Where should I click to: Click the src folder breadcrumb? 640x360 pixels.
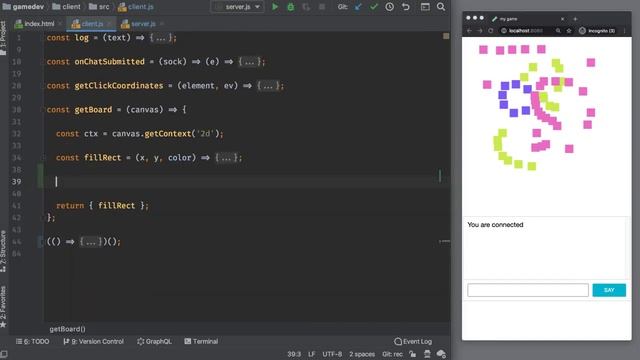click(99, 7)
